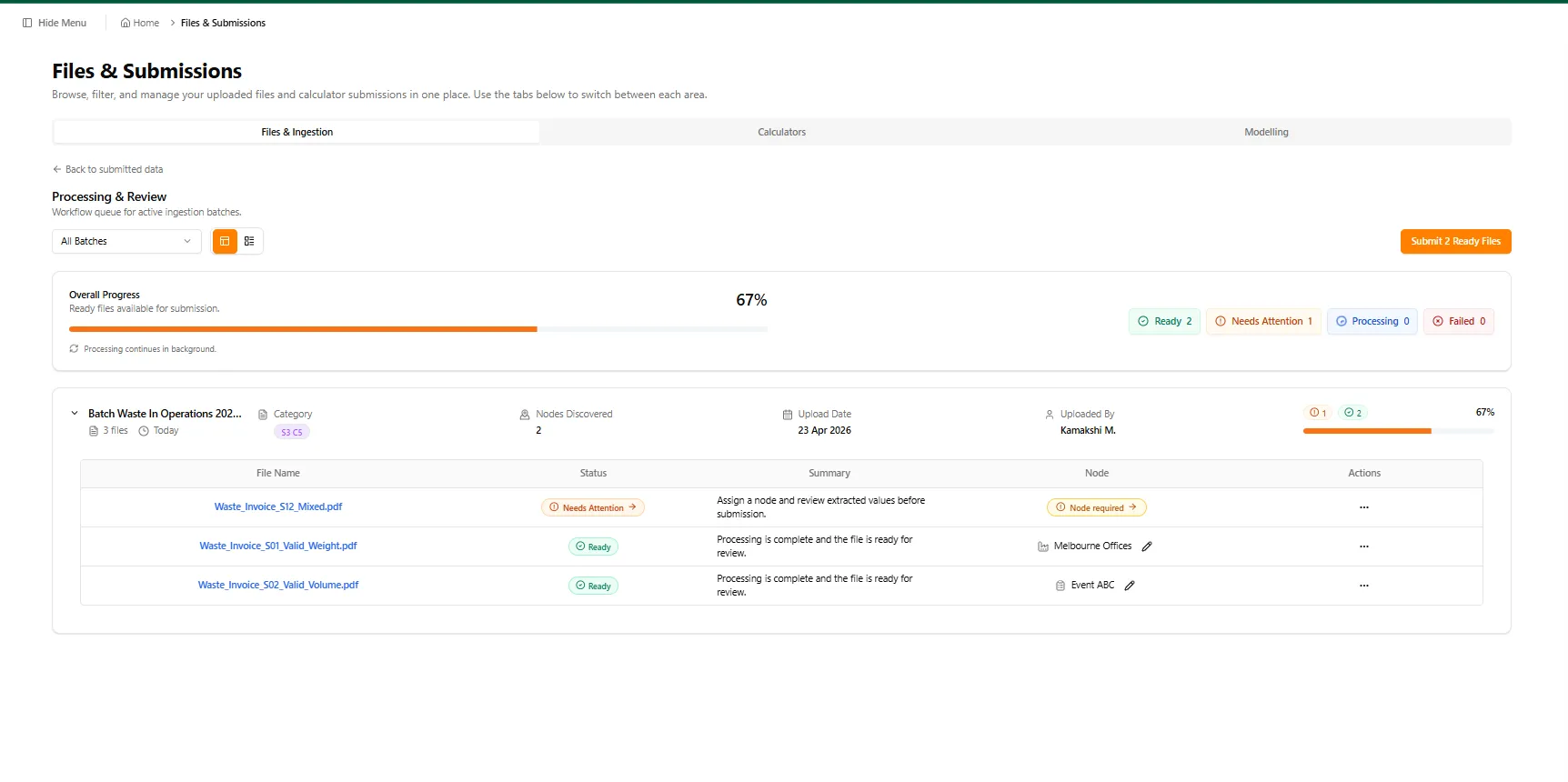Viewport: 1568px width, 782px height.
Task: Click the Node column header
Action: (x=1096, y=473)
